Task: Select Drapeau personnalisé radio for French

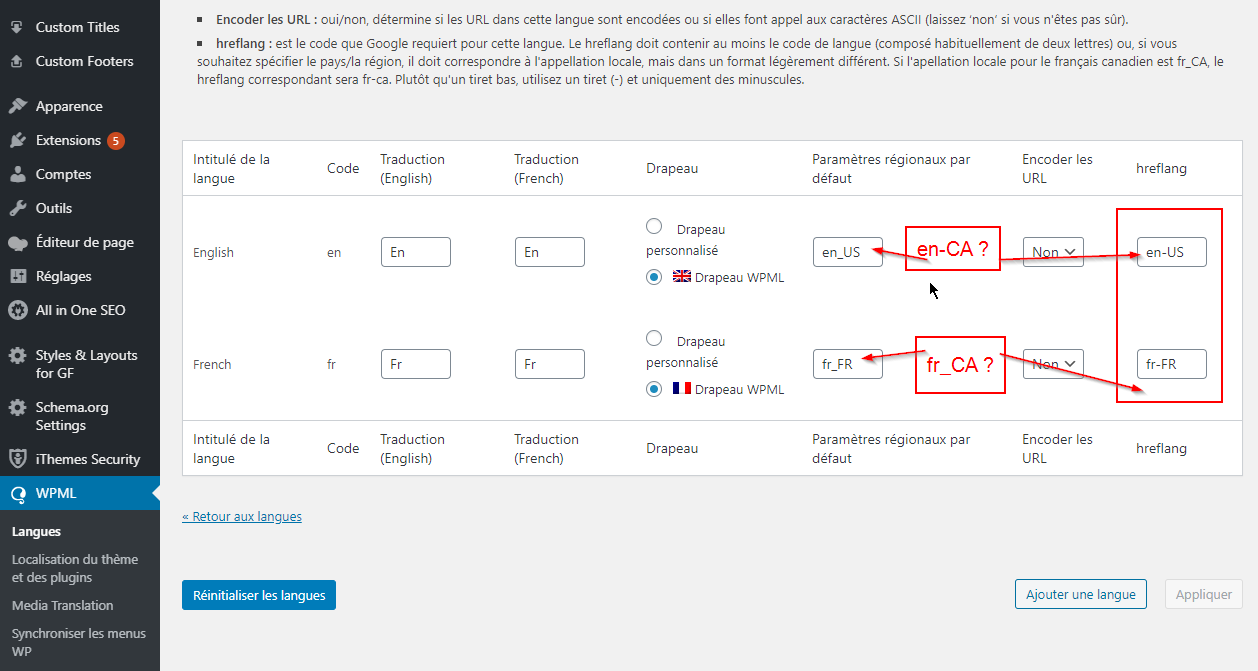Action: 654,338
